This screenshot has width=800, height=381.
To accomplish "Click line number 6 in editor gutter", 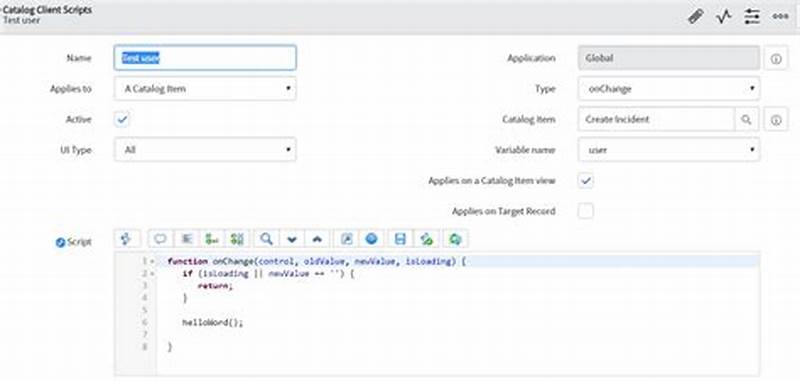I will point(145,322).
